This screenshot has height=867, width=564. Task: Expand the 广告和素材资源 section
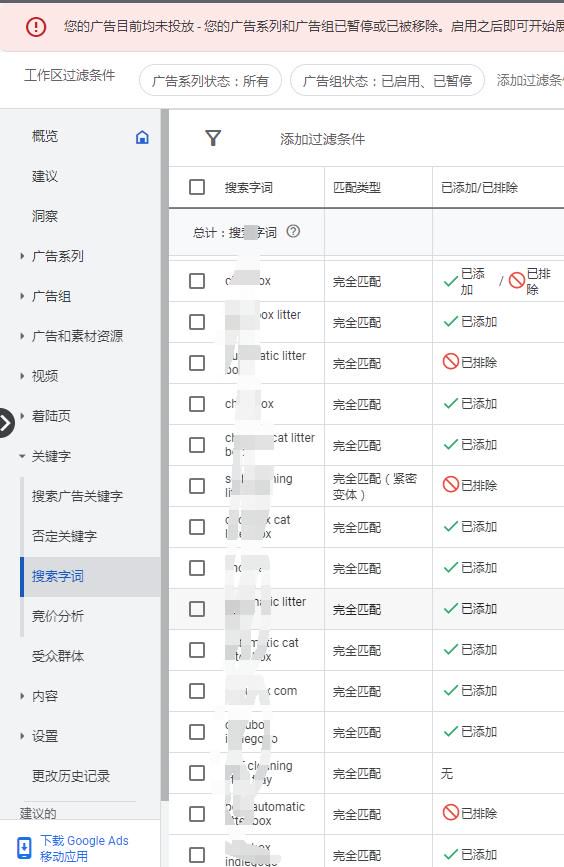pos(22,336)
